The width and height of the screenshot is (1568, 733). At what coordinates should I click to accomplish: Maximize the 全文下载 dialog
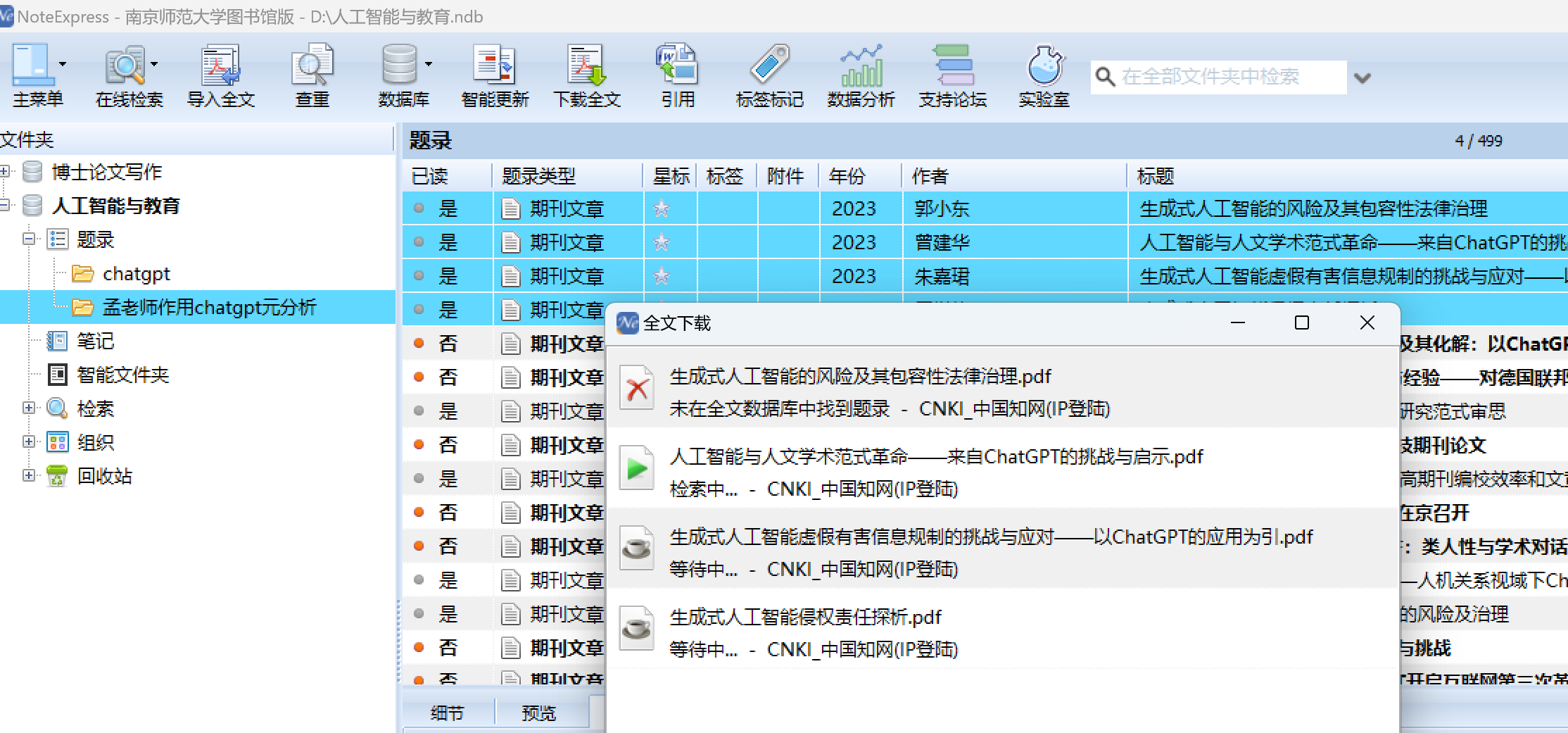pos(1302,322)
